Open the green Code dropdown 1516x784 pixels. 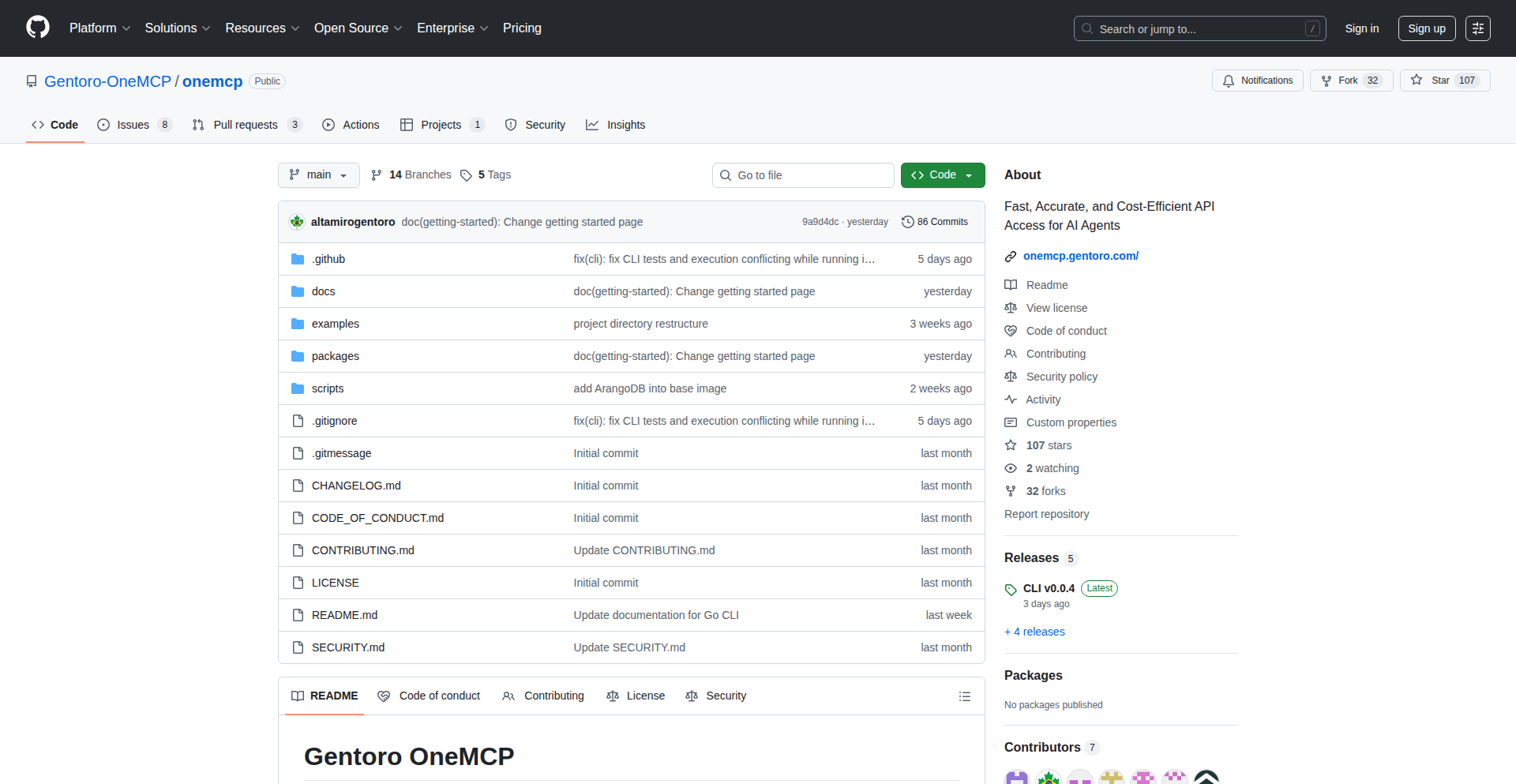pos(943,175)
